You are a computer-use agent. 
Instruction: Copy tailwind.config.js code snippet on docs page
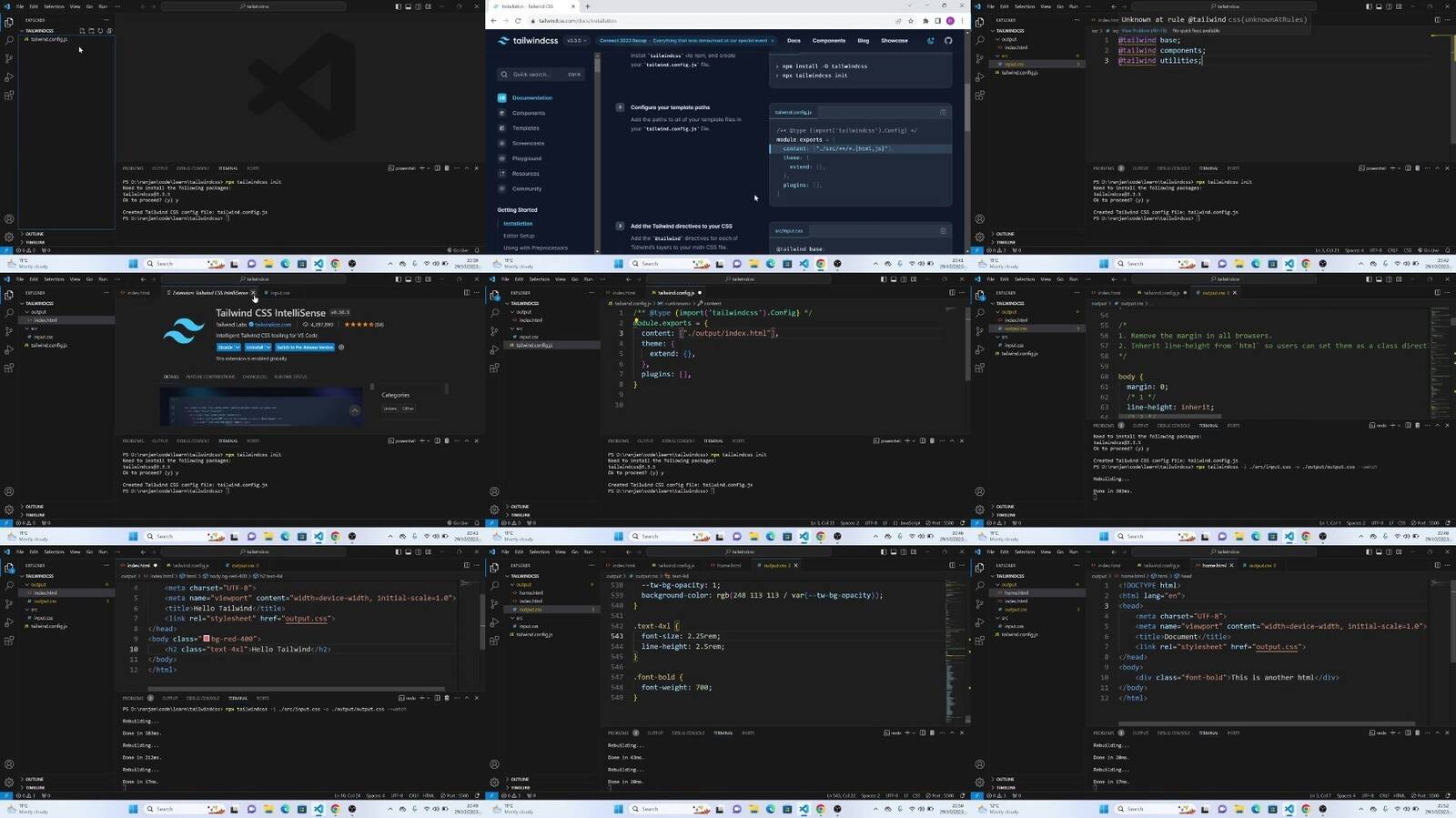point(943,112)
